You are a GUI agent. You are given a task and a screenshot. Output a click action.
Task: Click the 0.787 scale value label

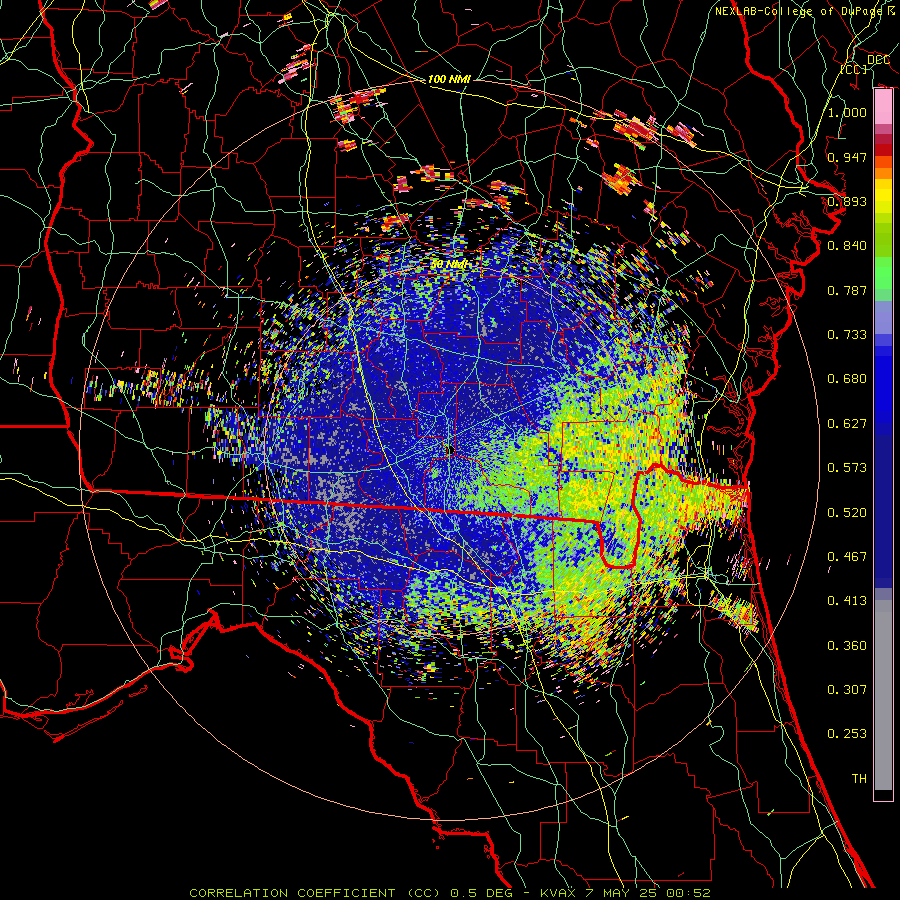pos(847,290)
